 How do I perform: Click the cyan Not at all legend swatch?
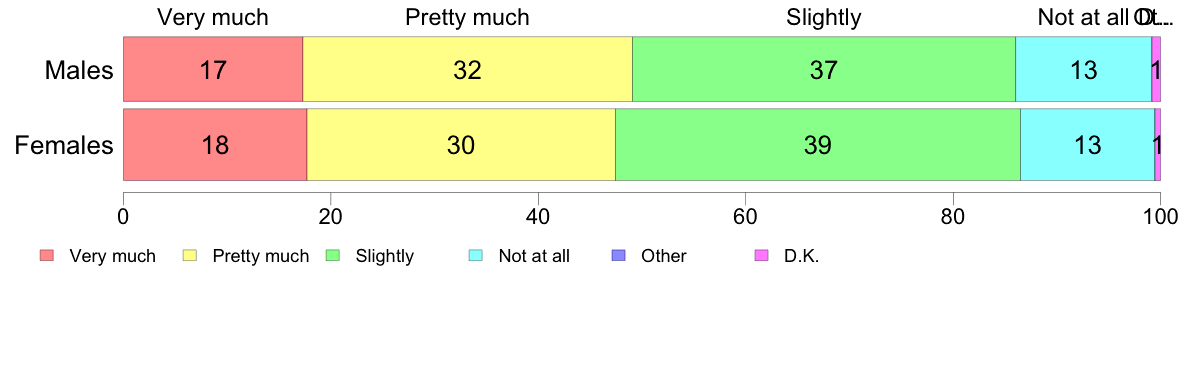click(x=476, y=256)
